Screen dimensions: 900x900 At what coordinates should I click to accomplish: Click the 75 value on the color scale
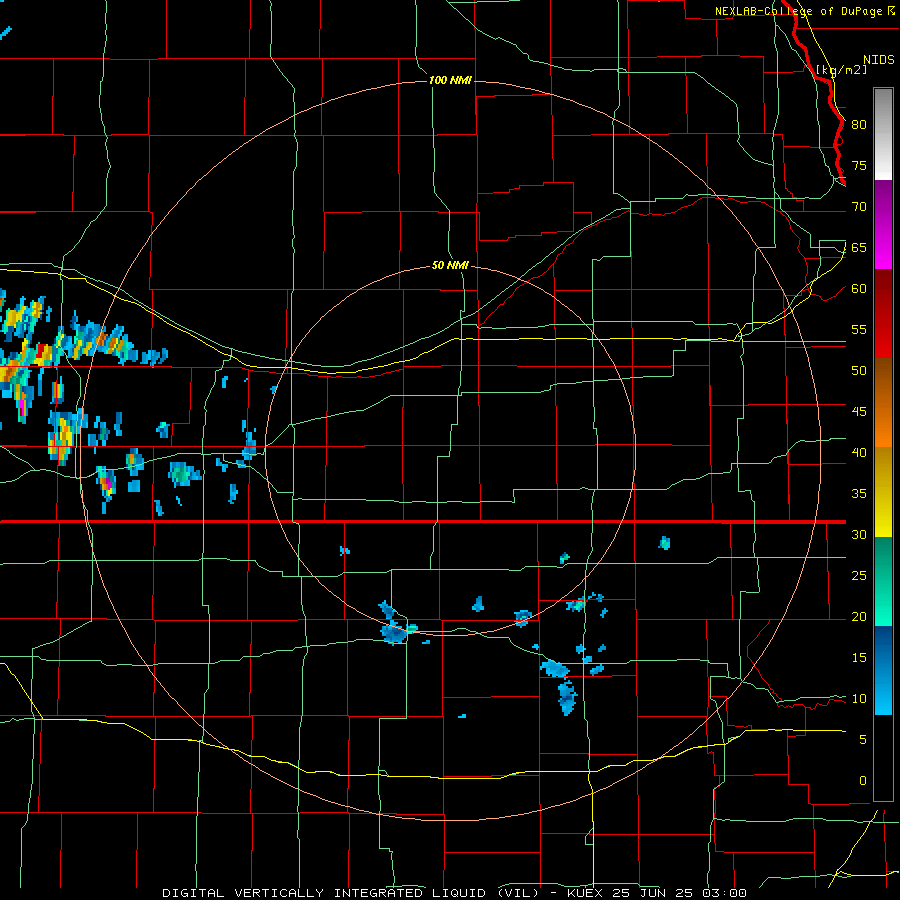pos(859,165)
